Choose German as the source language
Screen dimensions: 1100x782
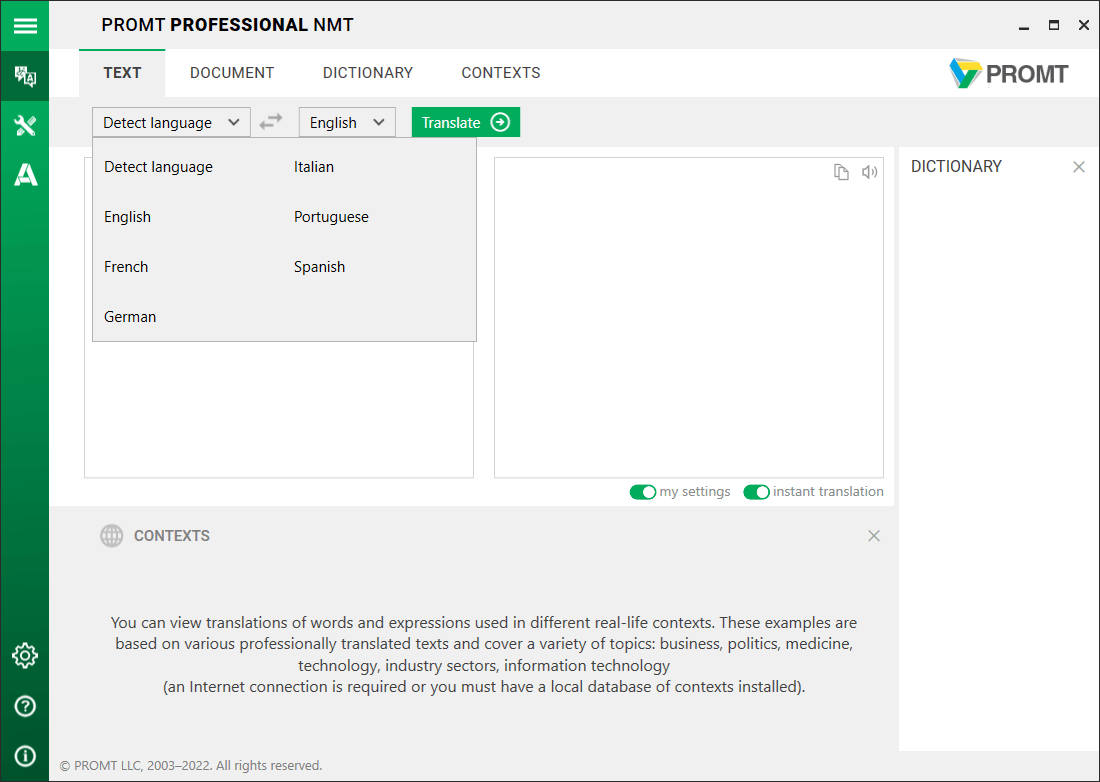click(x=130, y=316)
